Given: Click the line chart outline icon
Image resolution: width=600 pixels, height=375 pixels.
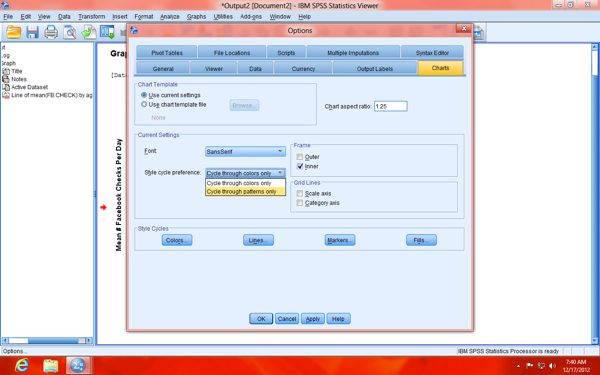Looking at the screenshot, I should [6, 95].
